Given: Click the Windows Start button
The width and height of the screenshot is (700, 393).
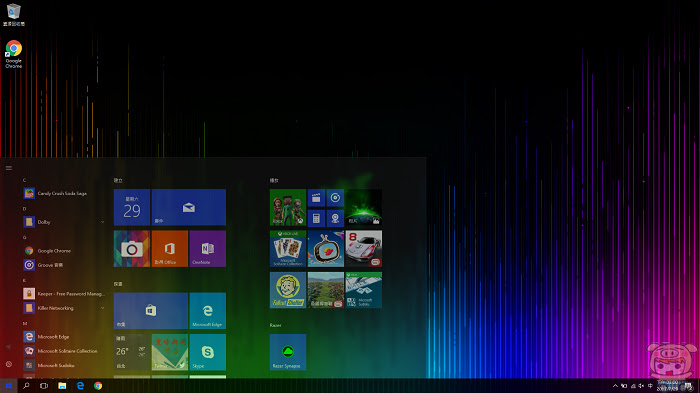Looking at the screenshot, I should [8, 386].
